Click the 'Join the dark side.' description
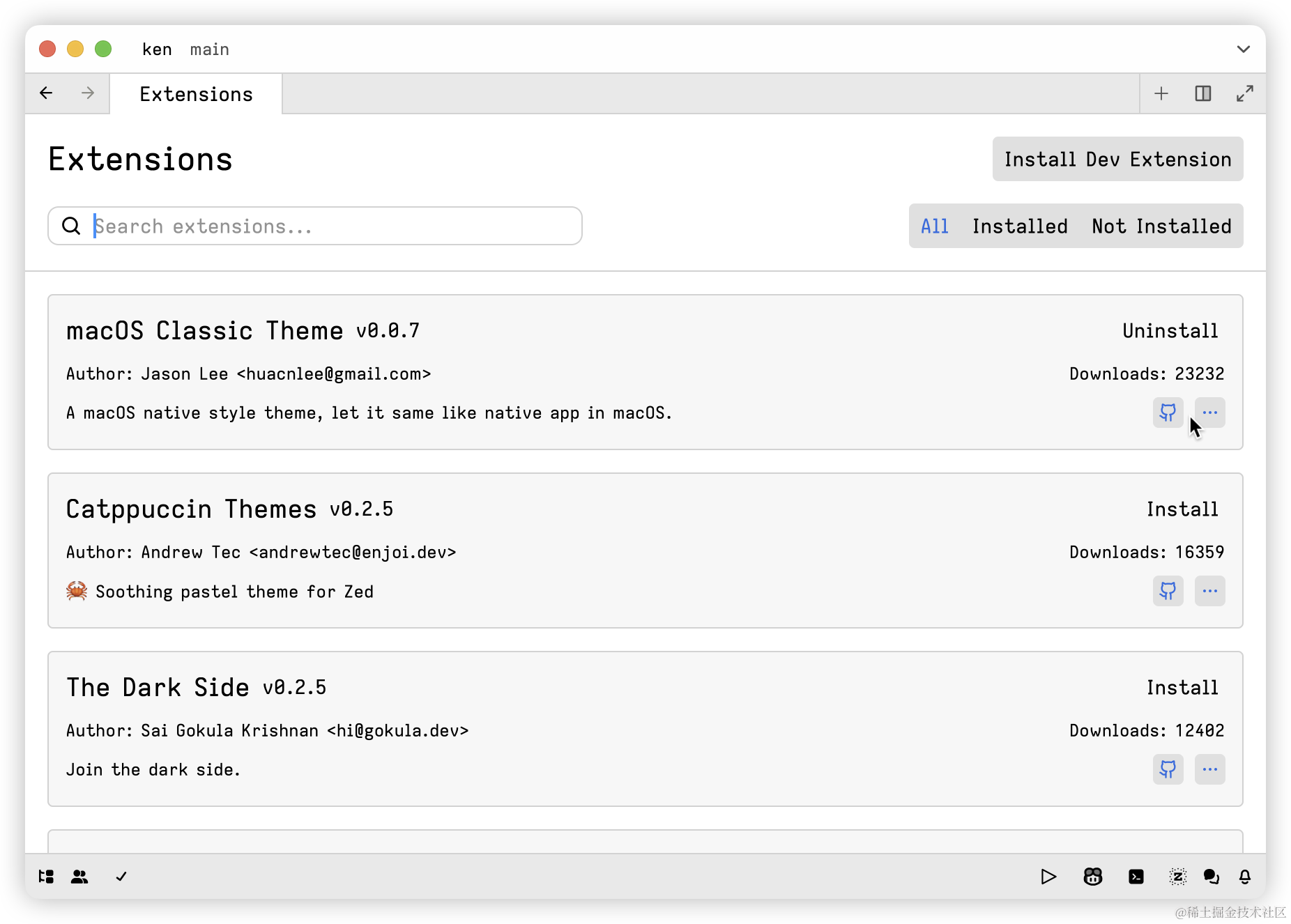Screen dimensions: 1291x924 coord(153,769)
